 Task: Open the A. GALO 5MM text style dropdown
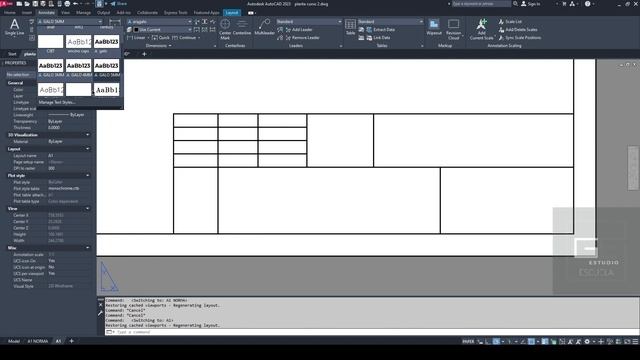click(70, 21)
